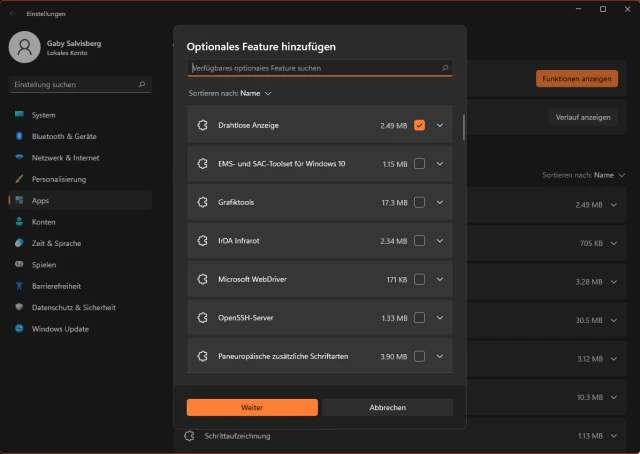This screenshot has height=454, width=640.
Task: Click the Bluetooth & Geräte sidebar icon
Action: 19,136
